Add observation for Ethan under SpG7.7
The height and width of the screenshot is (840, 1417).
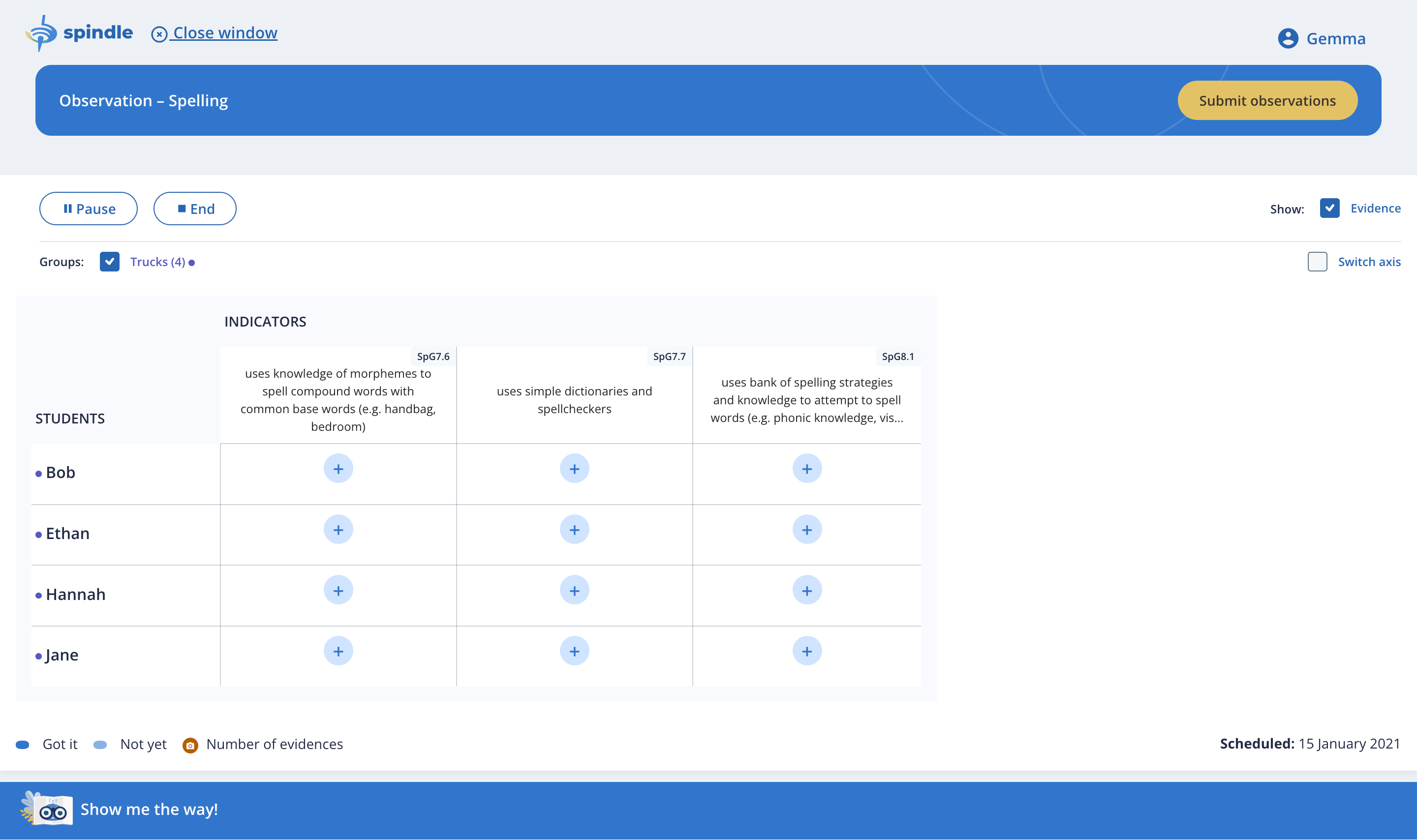pyautogui.click(x=574, y=530)
